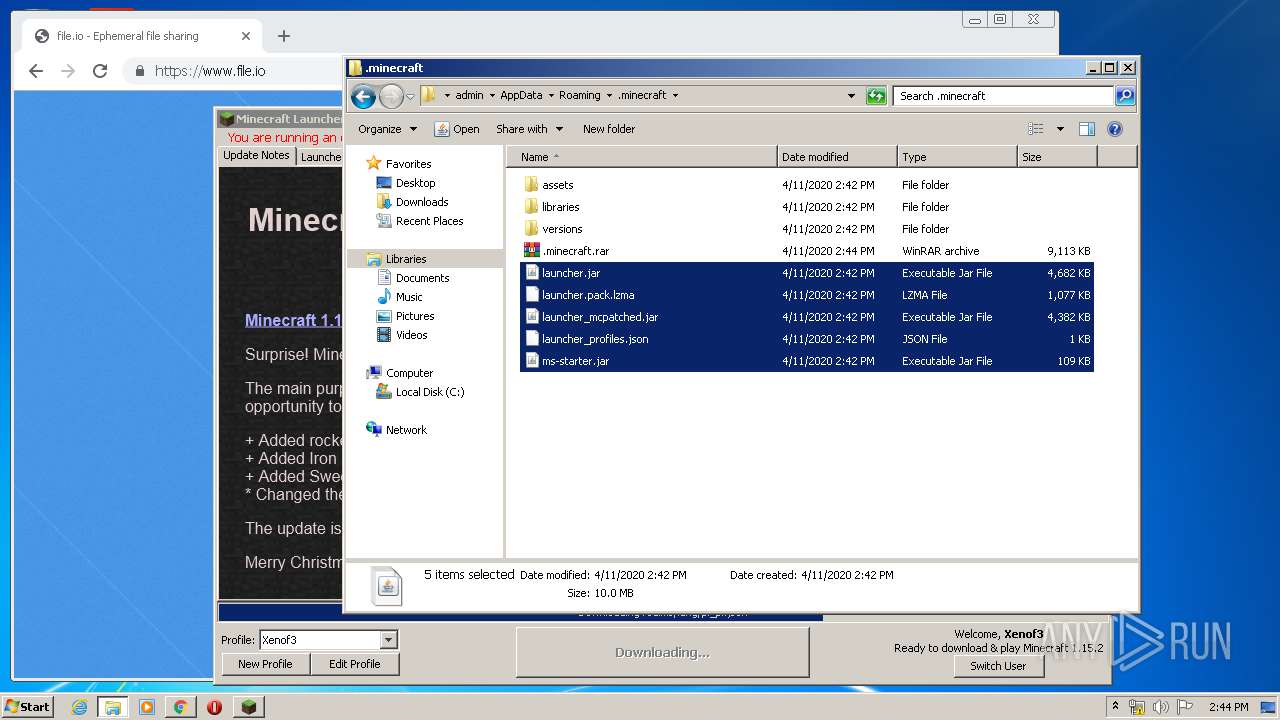The width and height of the screenshot is (1280, 720).
Task: Open Internet Explorer from taskbar
Action: pyautogui.click(x=79, y=707)
